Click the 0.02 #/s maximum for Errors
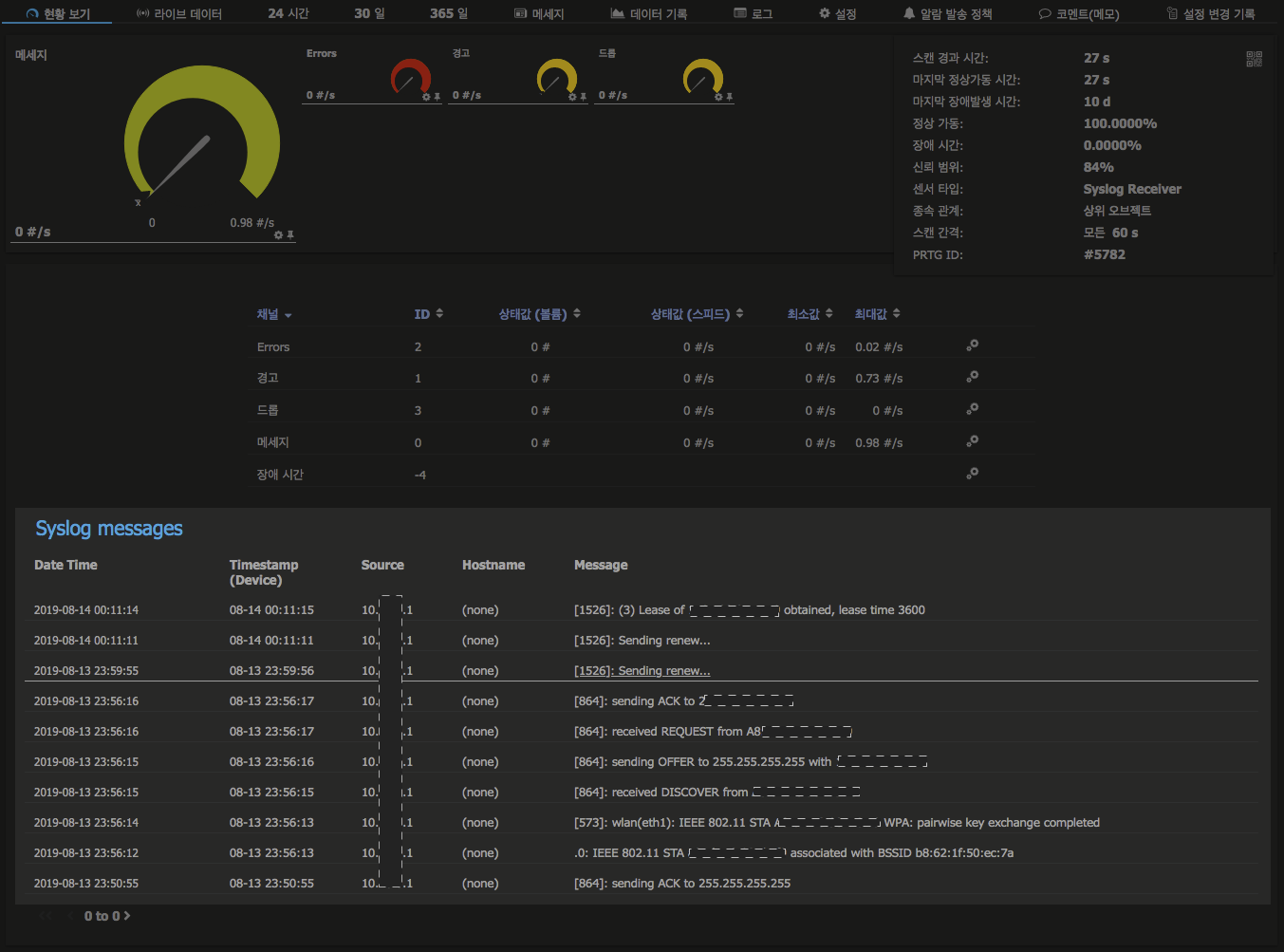The height and width of the screenshot is (952, 1284). 879,347
